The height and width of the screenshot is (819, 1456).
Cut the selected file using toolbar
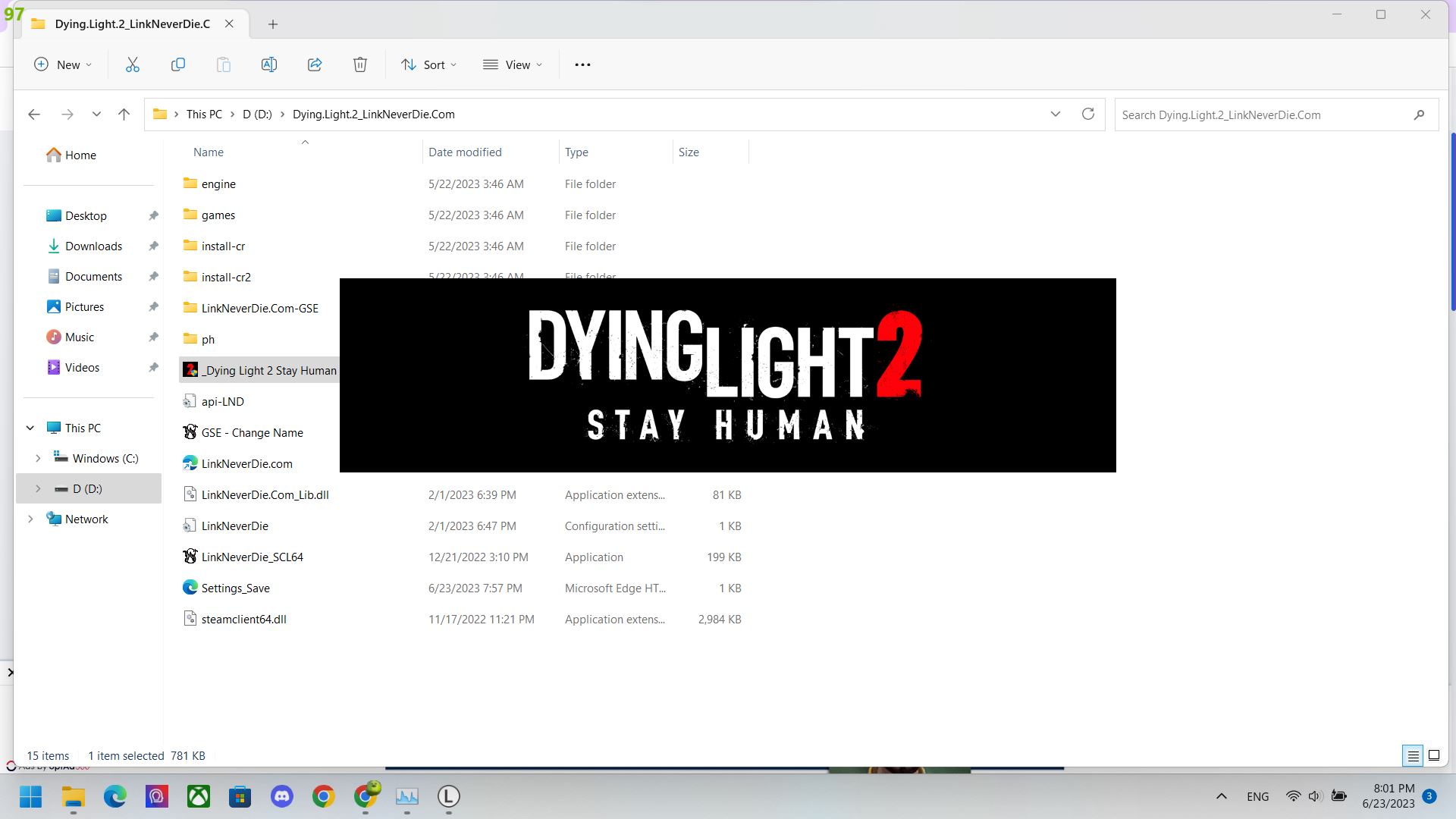tap(133, 64)
